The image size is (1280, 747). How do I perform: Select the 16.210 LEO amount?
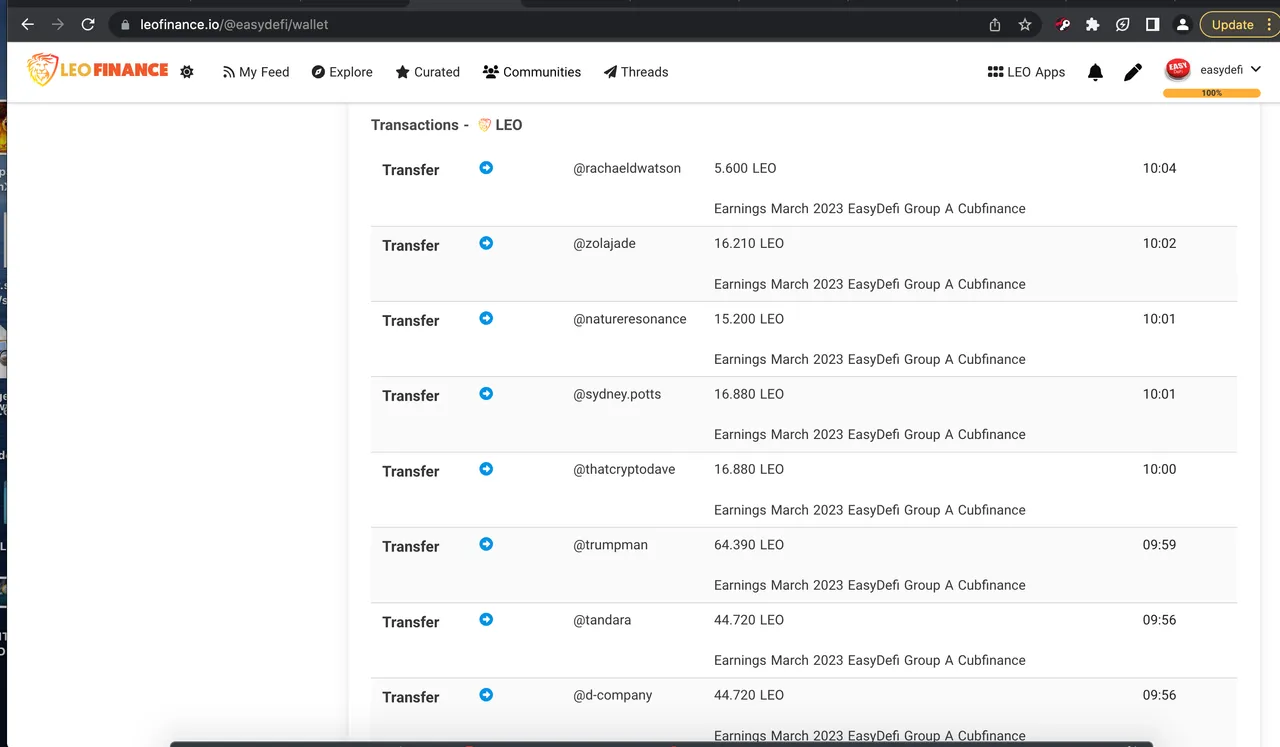749,243
